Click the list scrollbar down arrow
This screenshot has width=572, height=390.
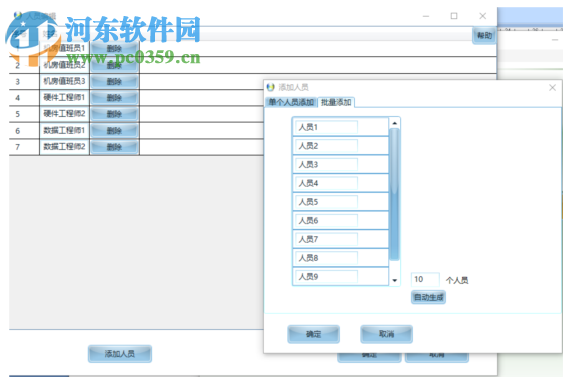(x=394, y=280)
